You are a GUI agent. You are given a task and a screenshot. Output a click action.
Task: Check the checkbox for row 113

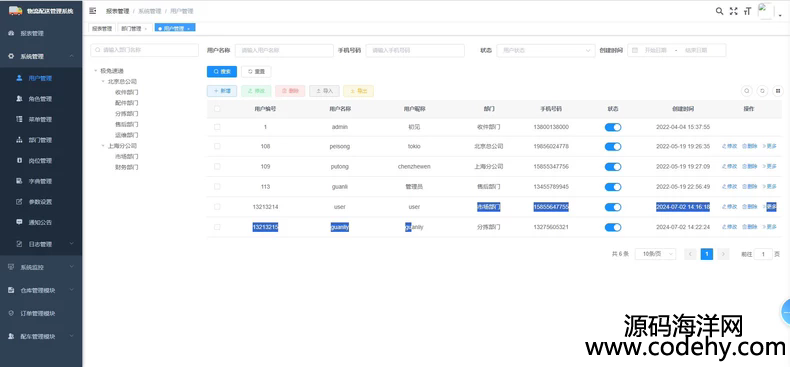(x=217, y=187)
